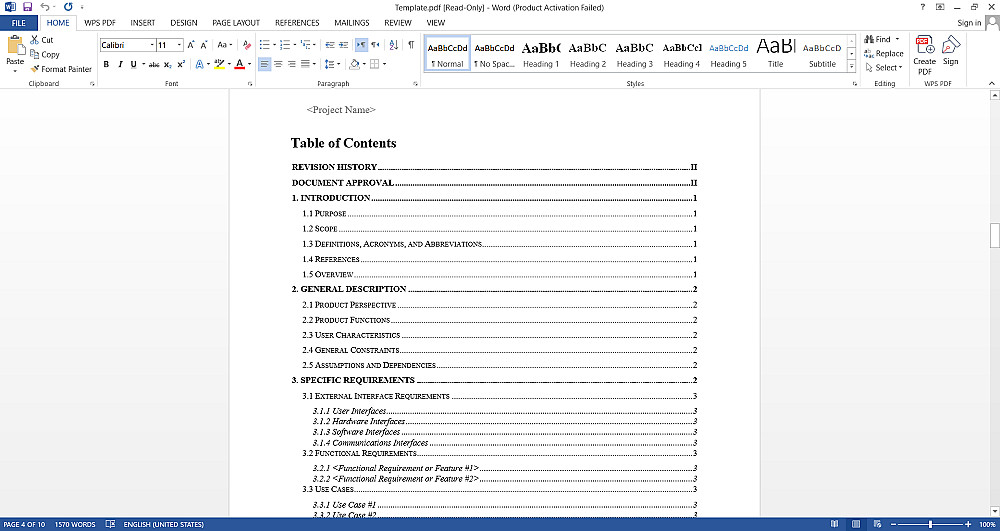Viewport: 1000px width, 531px height.
Task: Increase paragraph indent
Action: click(x=344, y=45)
